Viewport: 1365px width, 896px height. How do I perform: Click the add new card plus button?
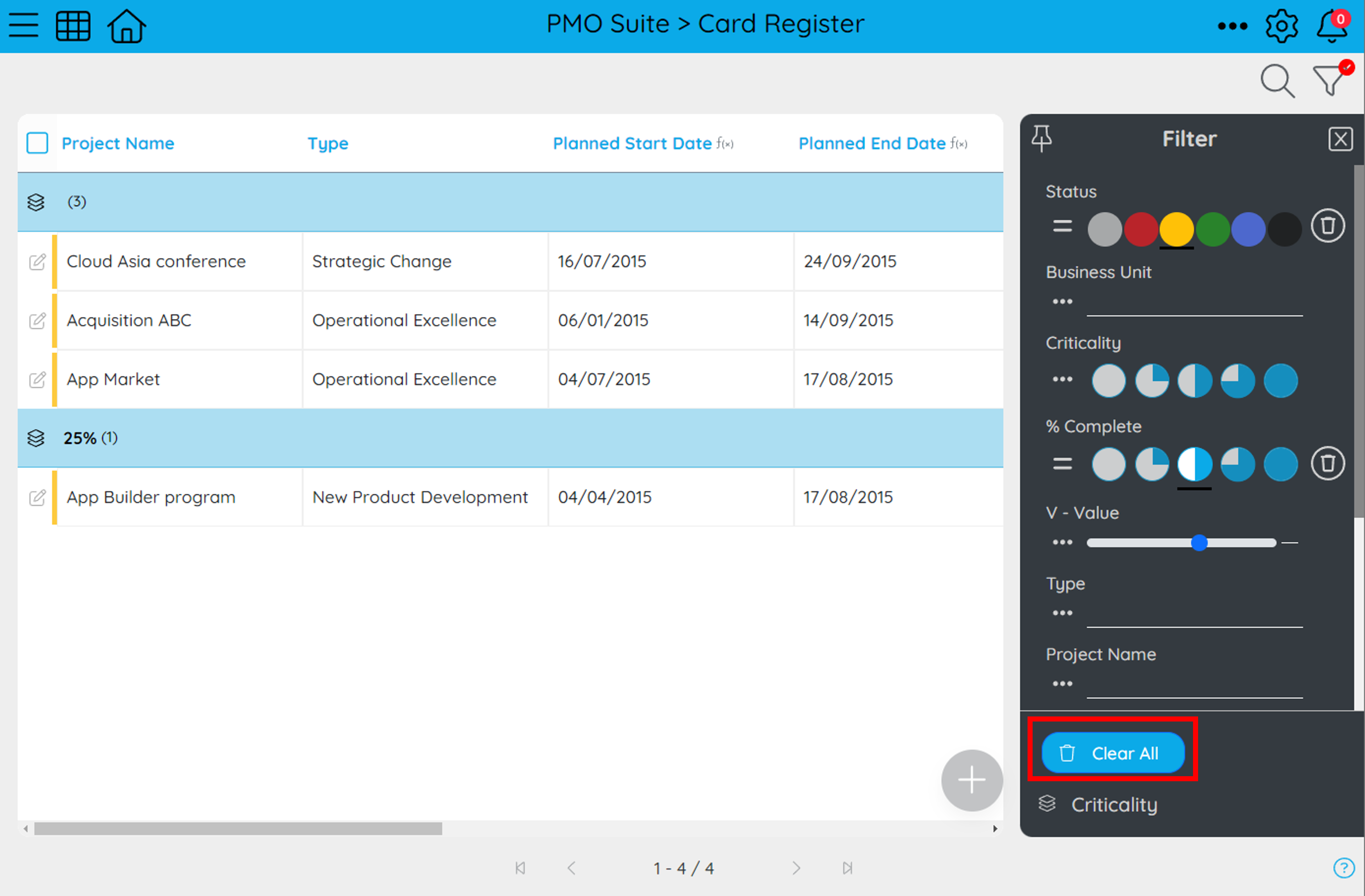tap(971, 780)
